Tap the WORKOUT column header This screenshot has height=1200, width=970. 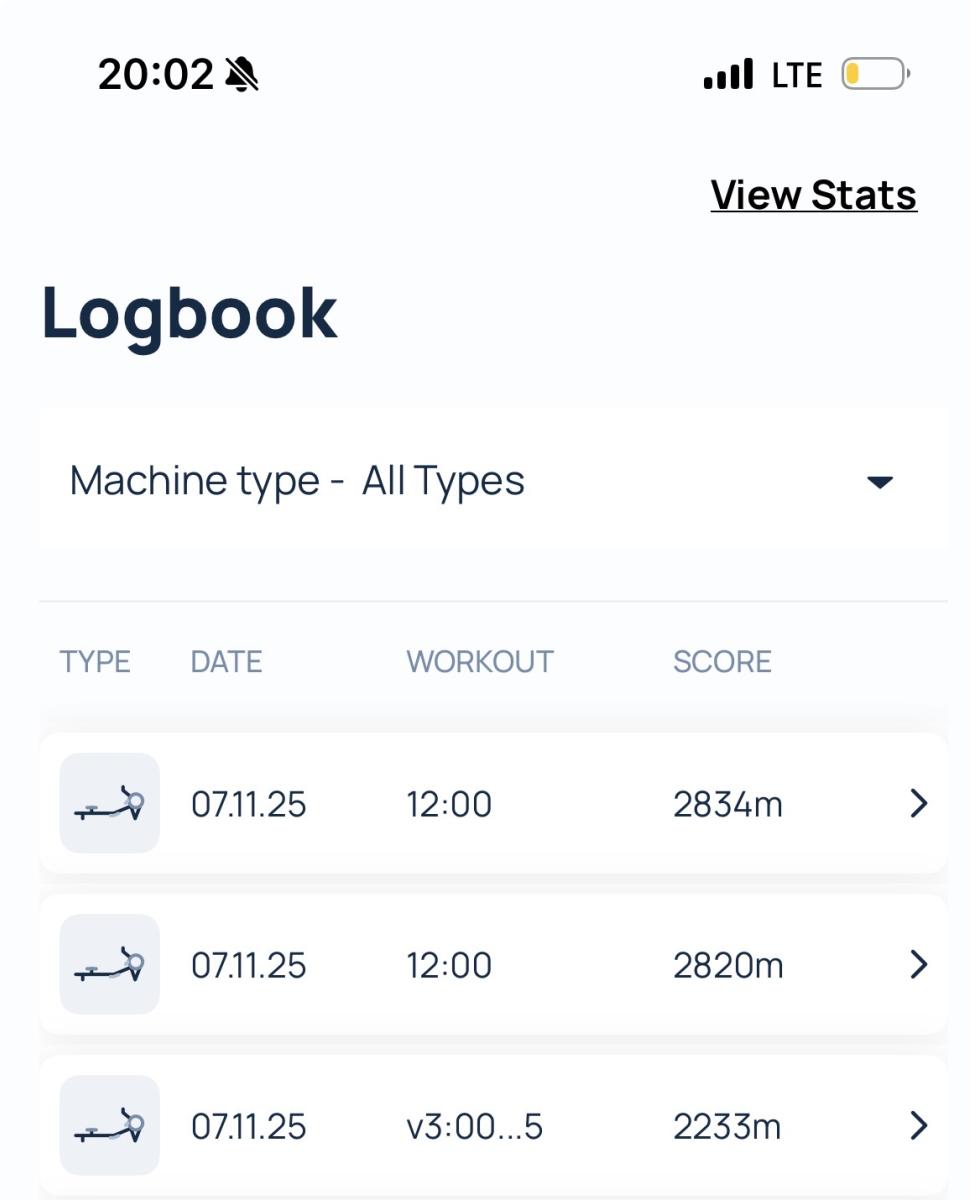coord(479,661)
